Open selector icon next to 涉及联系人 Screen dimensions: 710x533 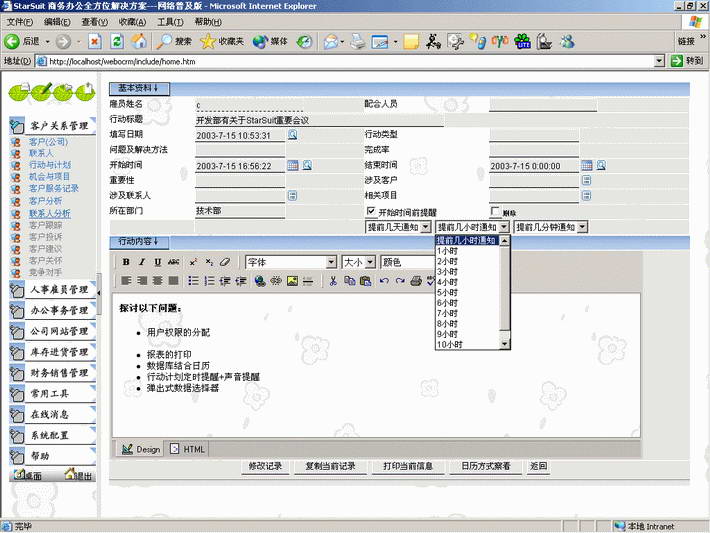[293, 196]
